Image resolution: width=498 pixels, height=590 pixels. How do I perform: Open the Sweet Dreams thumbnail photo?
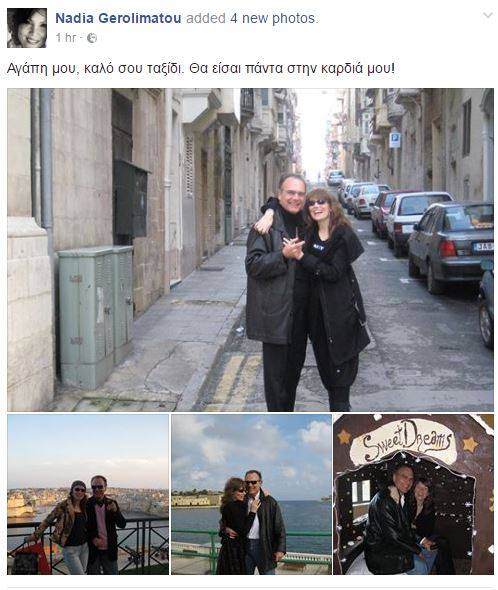pyautogui.click(x=414, y=494)
